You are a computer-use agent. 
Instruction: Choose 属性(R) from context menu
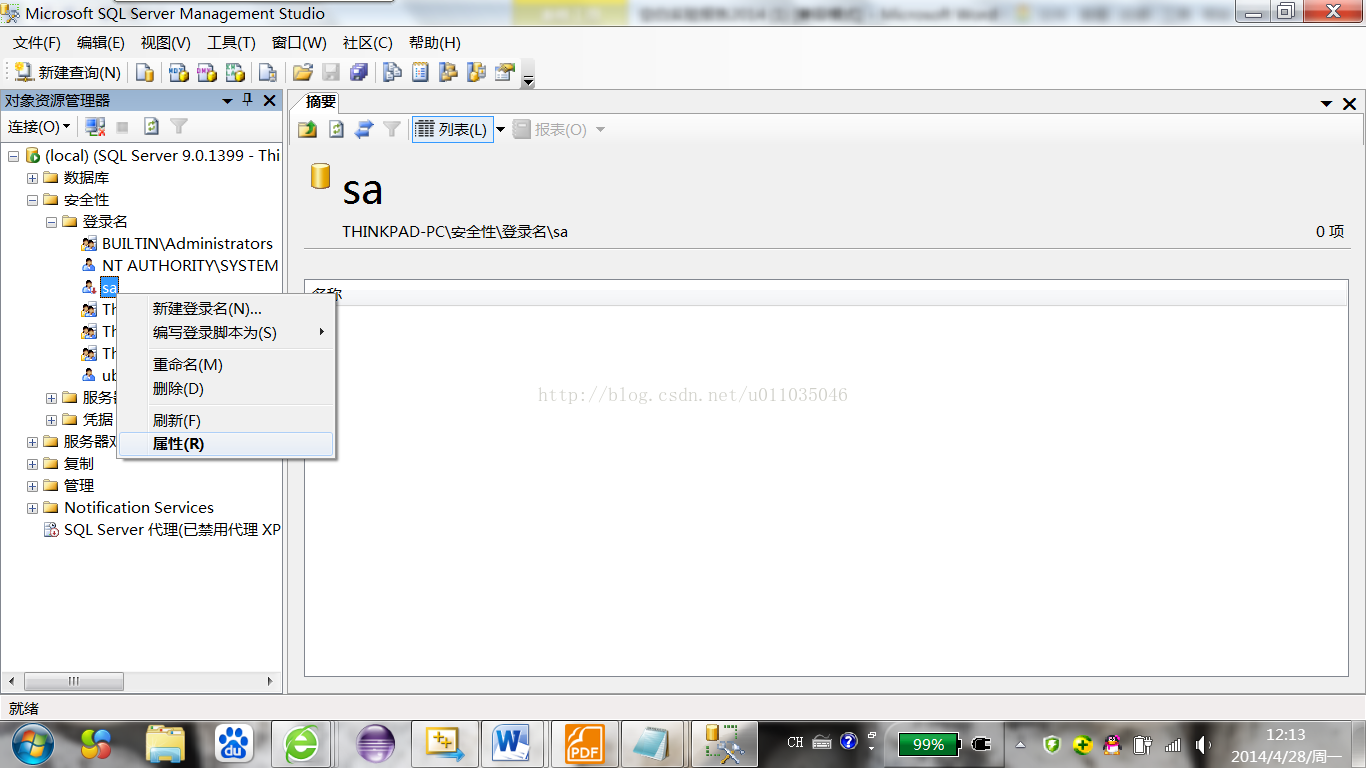pos(226,444)
